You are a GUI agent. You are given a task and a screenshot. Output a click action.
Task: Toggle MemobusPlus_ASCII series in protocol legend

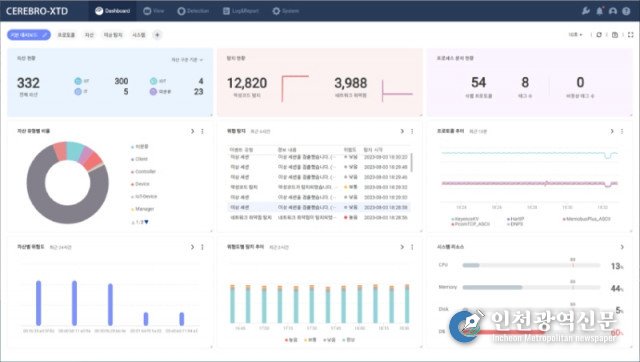tap(587, 219)
